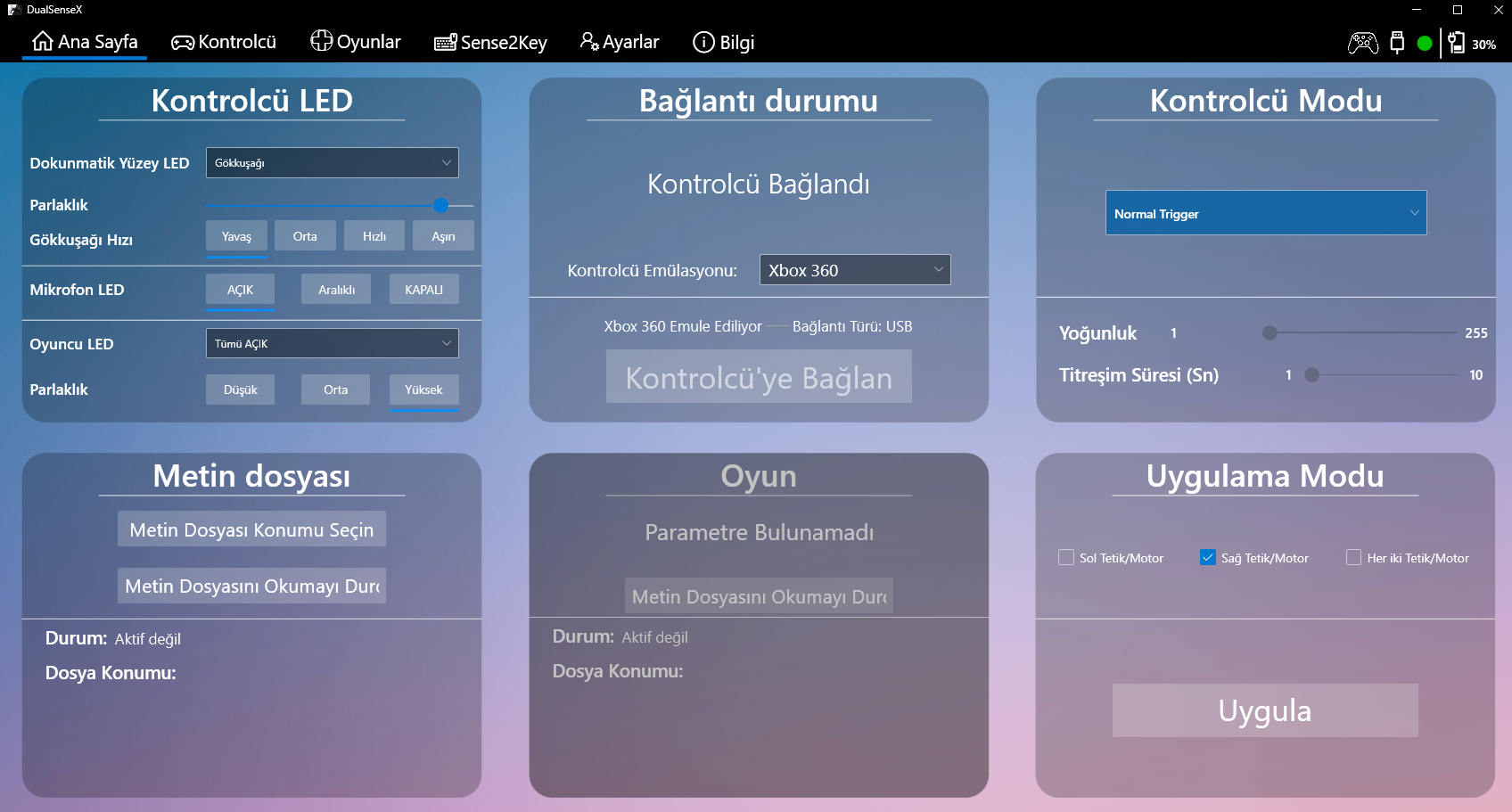
Task: Click the Kontrolcü Bağlandı status text
Action: 759,184
